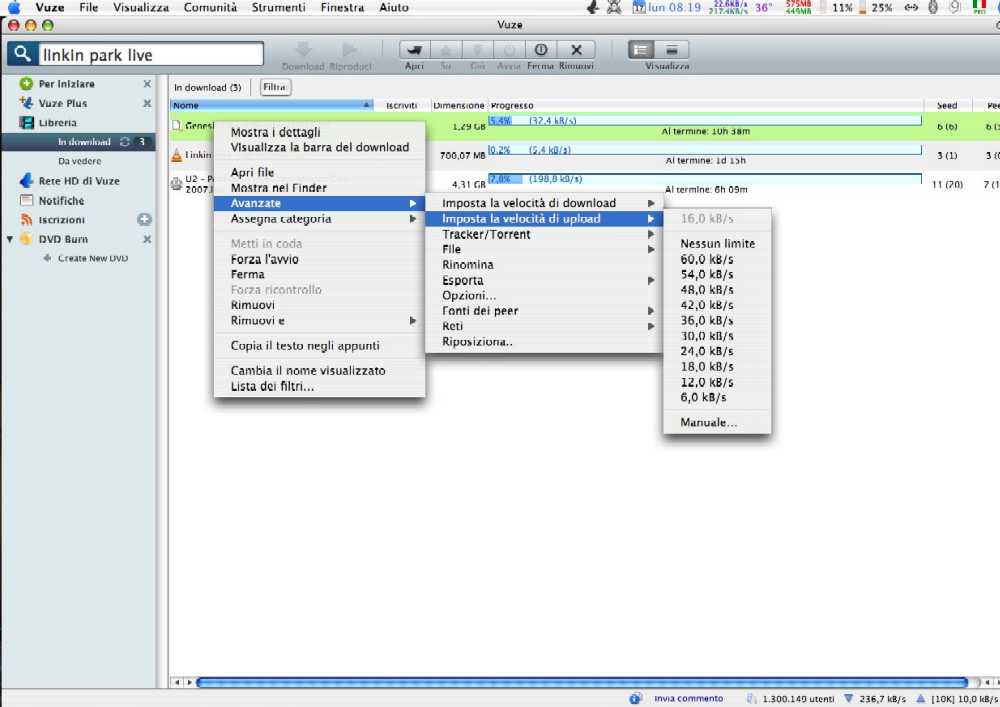The height and width of the screenshot is (707, 1000).
Task: Expand the 'Rimuovi e' submenu
Action: tap(320, 321)
